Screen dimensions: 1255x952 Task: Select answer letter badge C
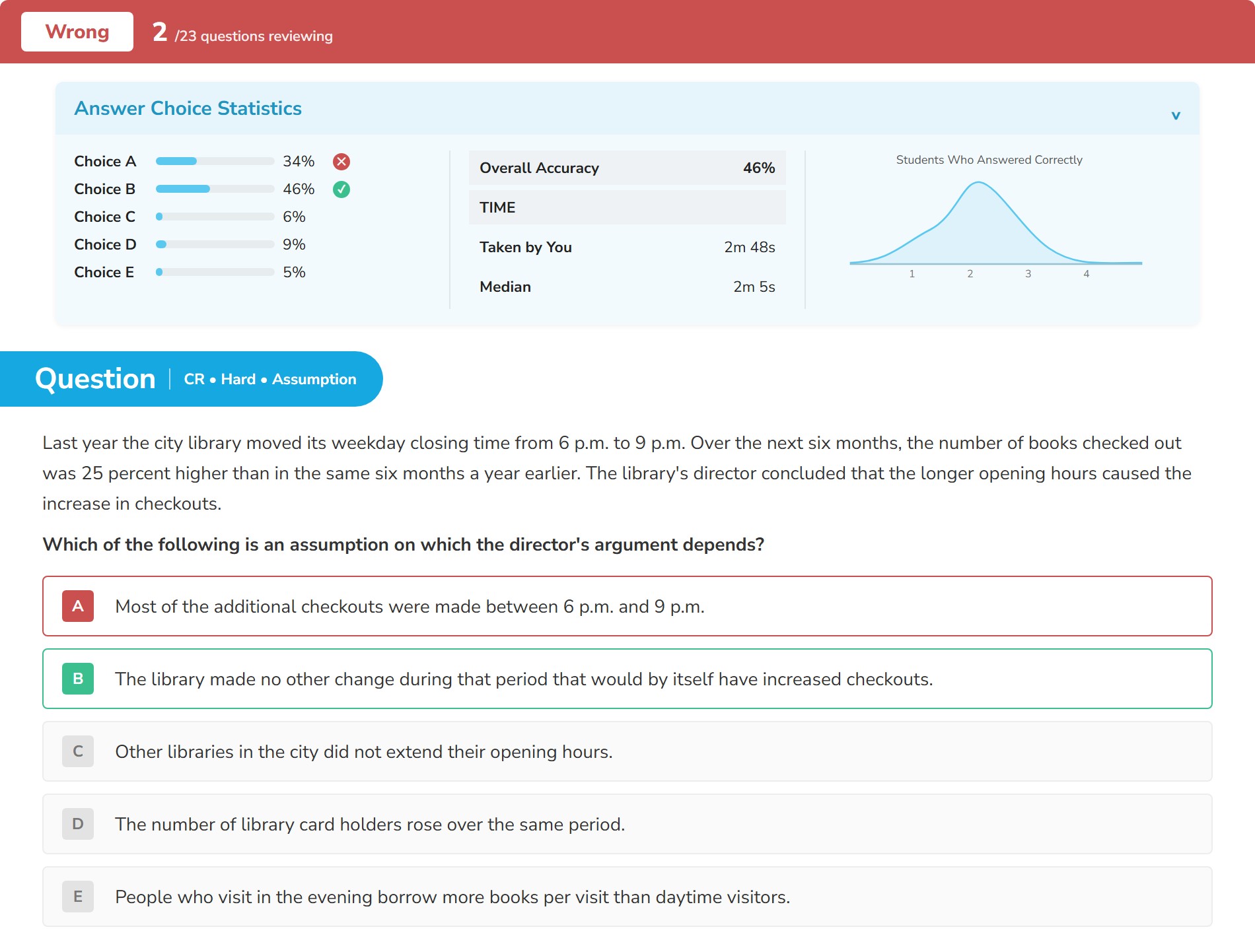point(78,751)
